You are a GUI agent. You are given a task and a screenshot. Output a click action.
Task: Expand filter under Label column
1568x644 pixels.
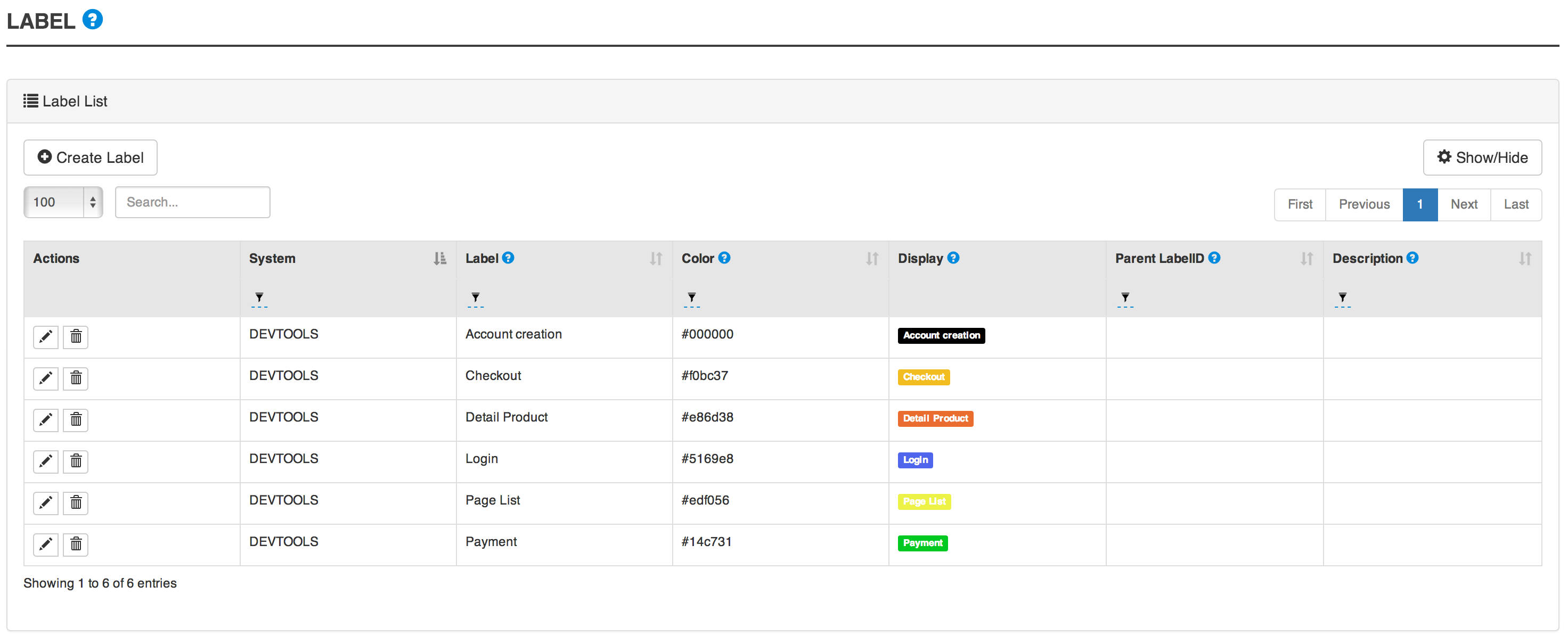click(x=476, y=298)
